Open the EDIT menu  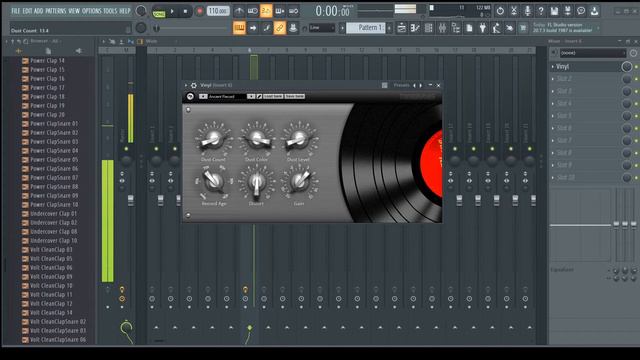point(27,11)
